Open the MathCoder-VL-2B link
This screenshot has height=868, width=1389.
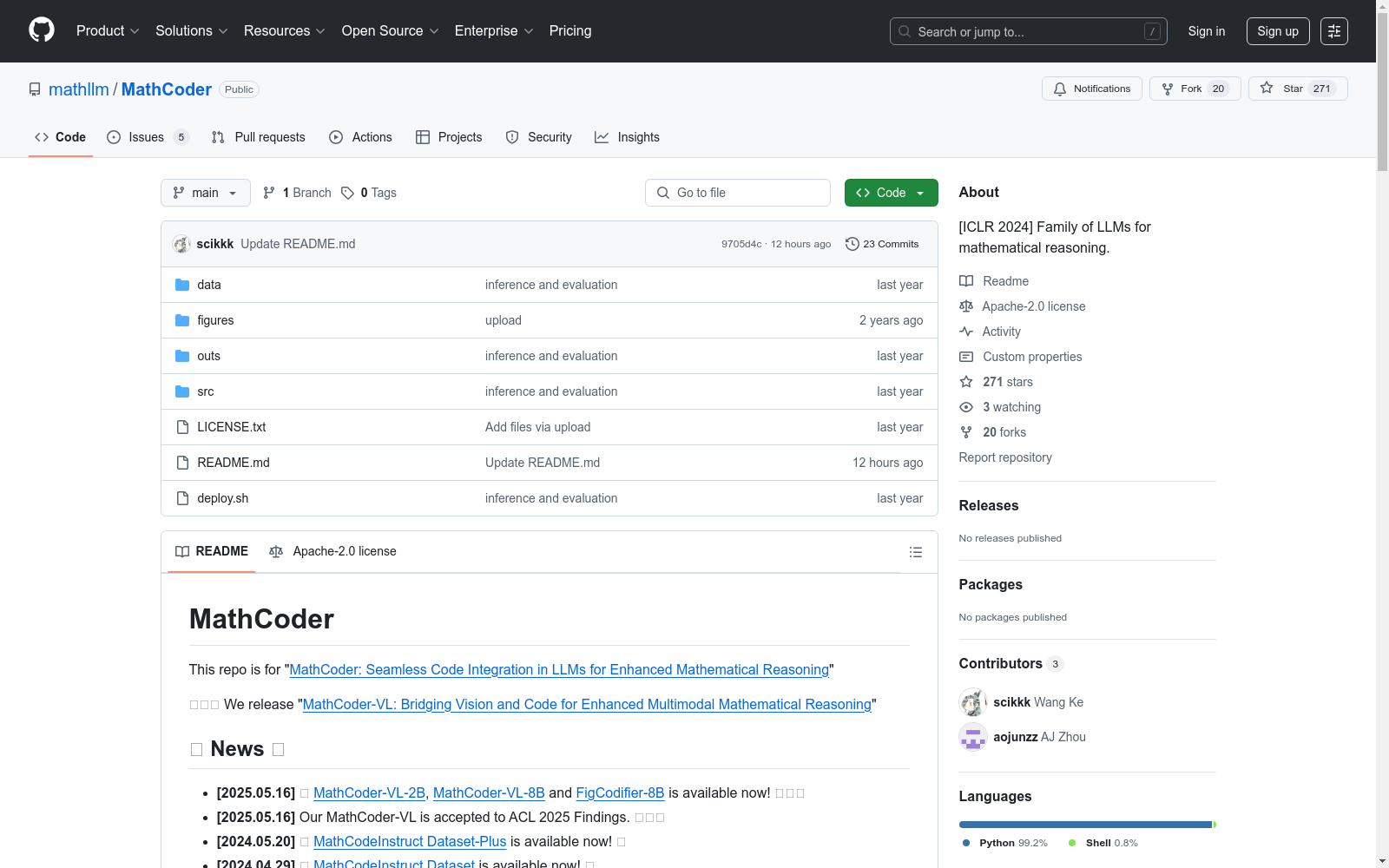pos(369,792)
